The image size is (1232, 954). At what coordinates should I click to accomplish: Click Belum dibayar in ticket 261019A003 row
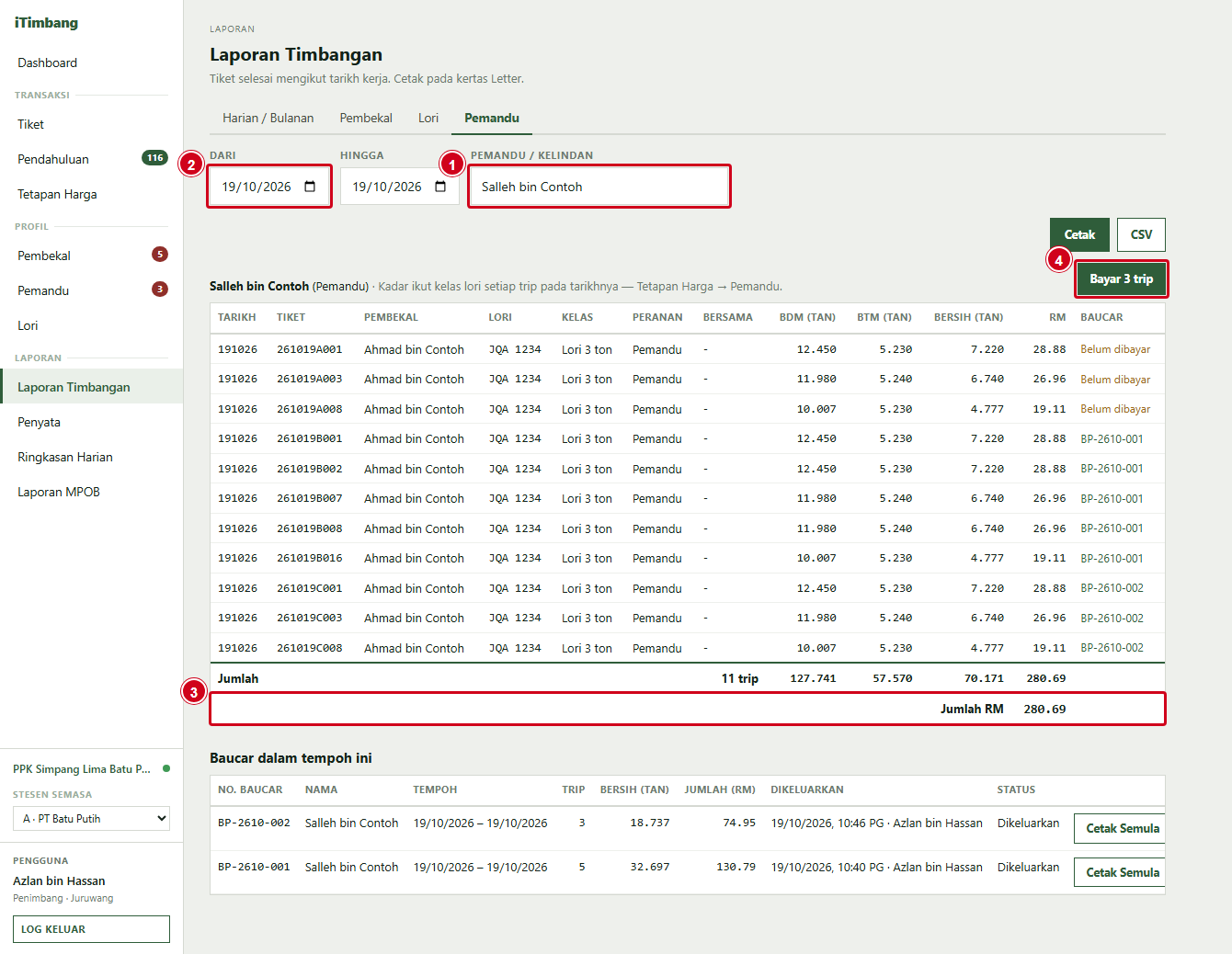1115,379
